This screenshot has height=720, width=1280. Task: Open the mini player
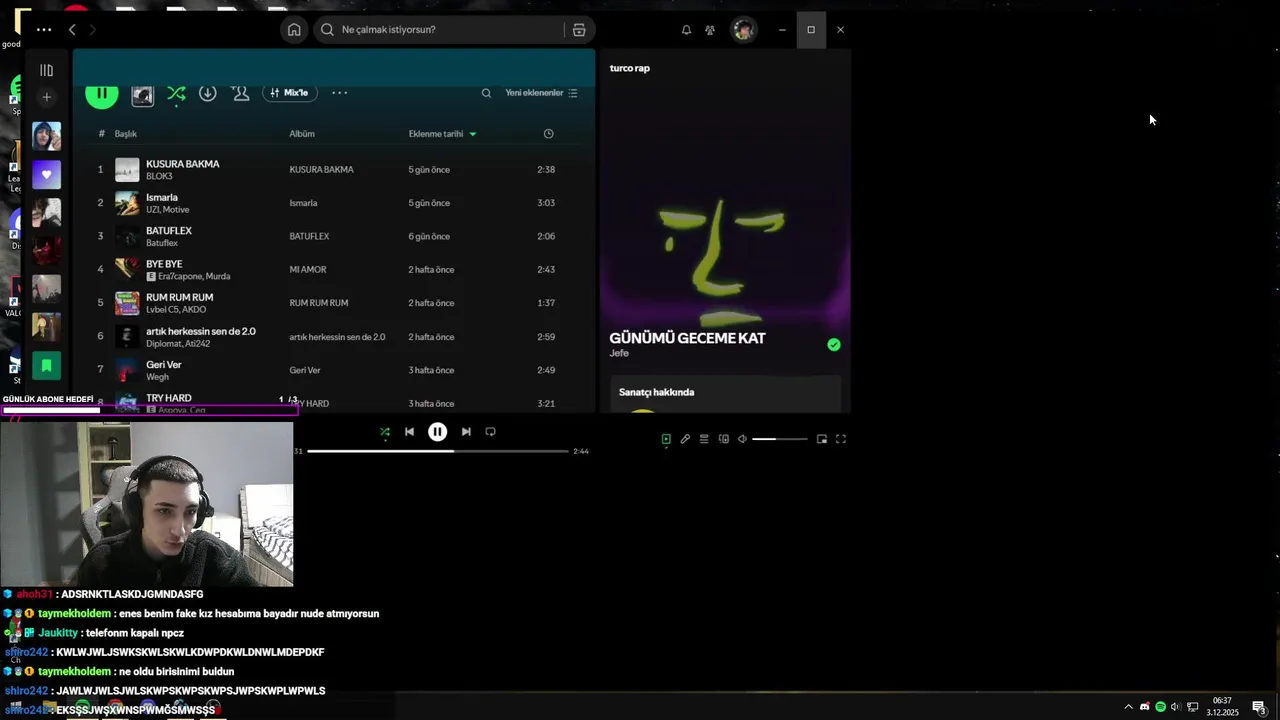(822, 439)
